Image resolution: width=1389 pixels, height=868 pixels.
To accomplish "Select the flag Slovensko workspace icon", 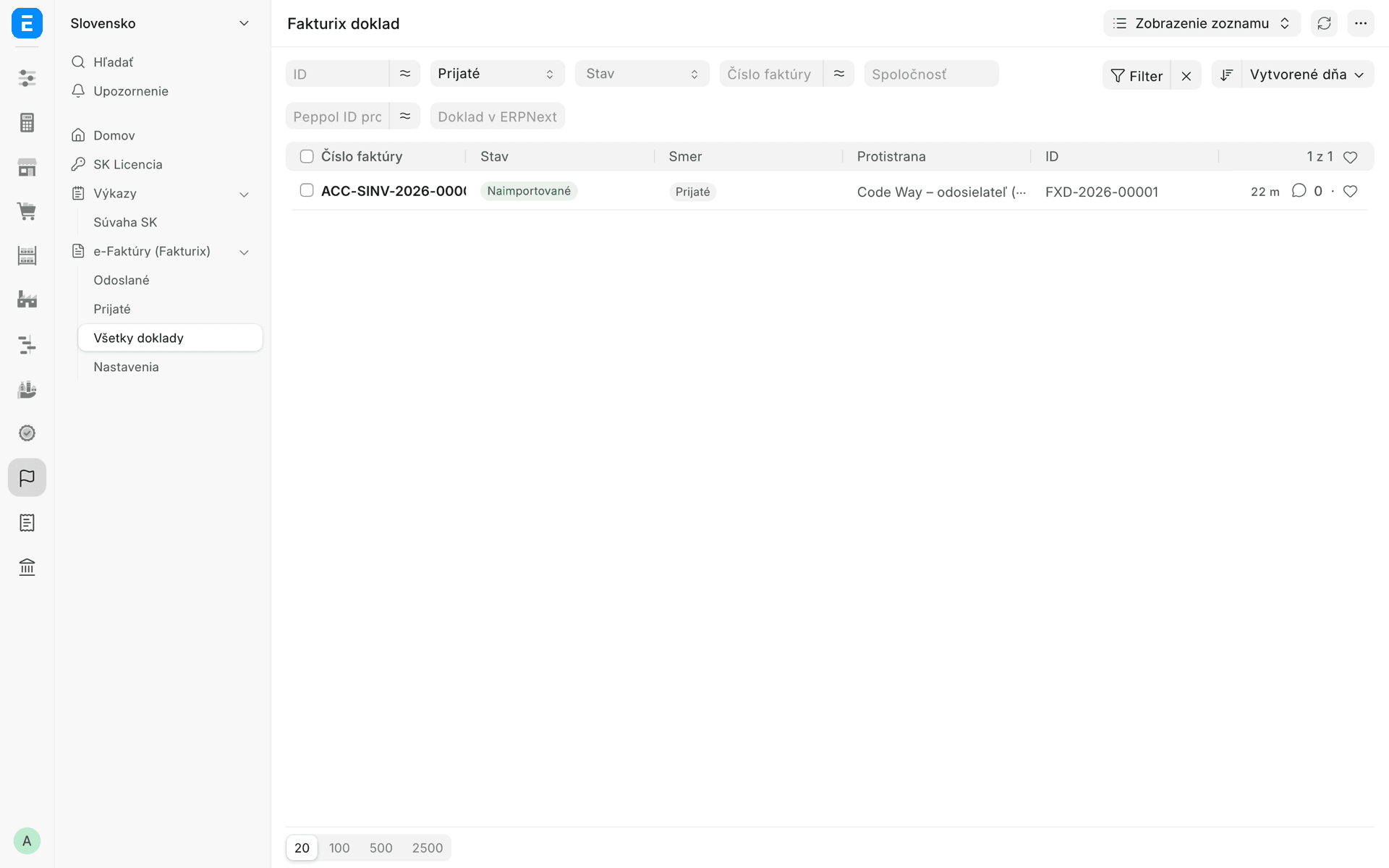I will point(27,477).
